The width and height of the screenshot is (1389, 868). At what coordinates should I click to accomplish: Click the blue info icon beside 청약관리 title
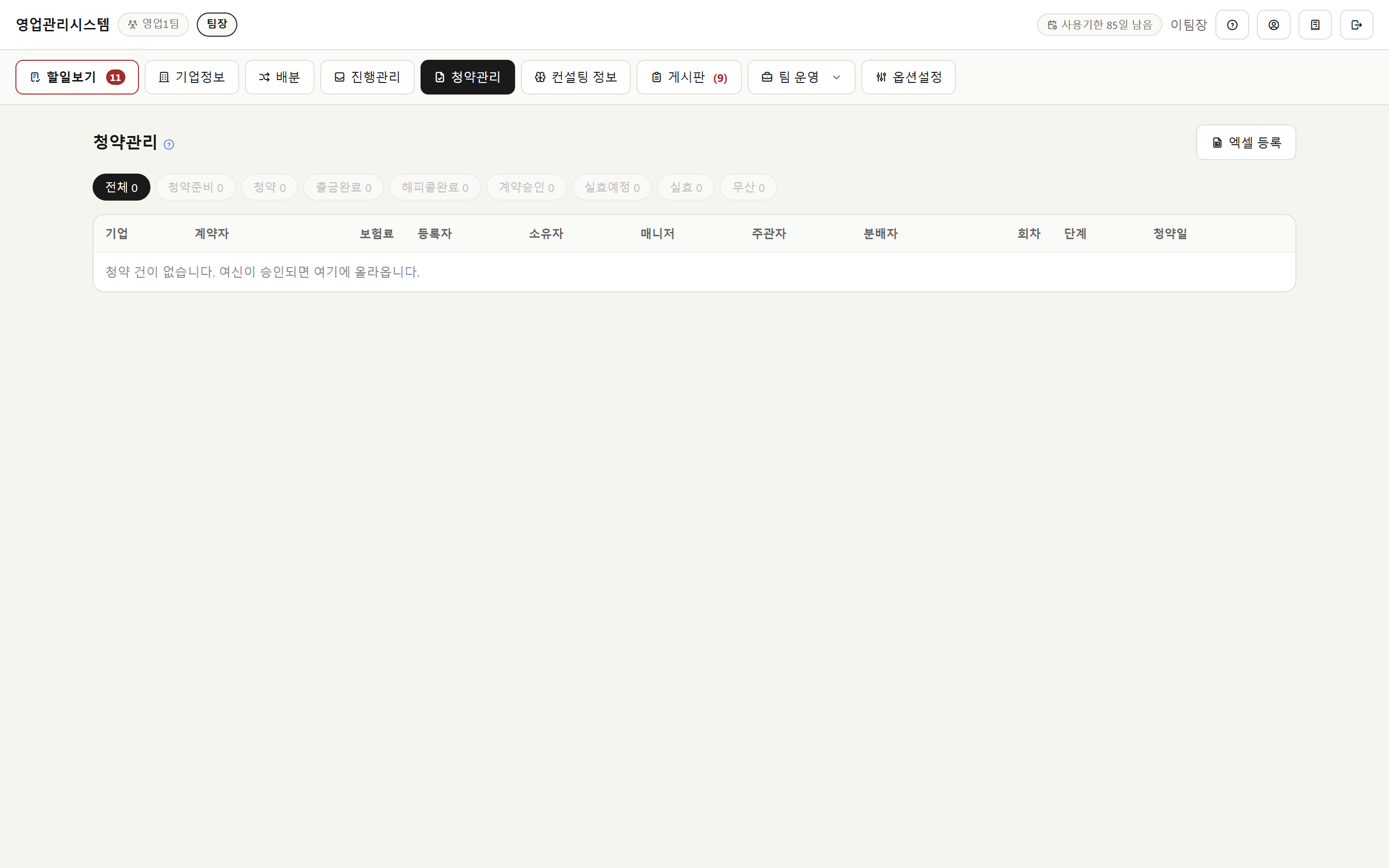169,144
